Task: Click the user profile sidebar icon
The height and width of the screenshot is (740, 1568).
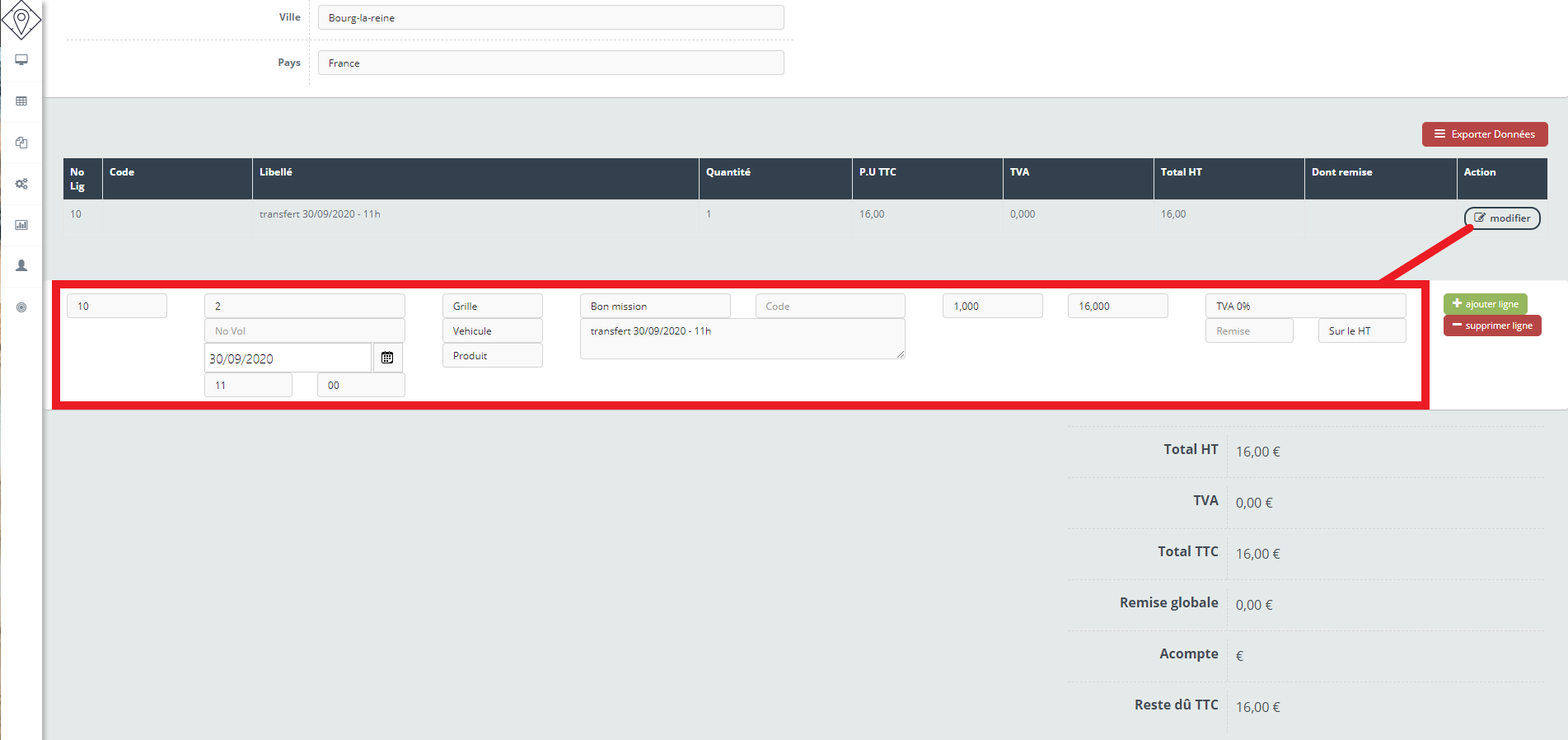Action: click(21, 265)
